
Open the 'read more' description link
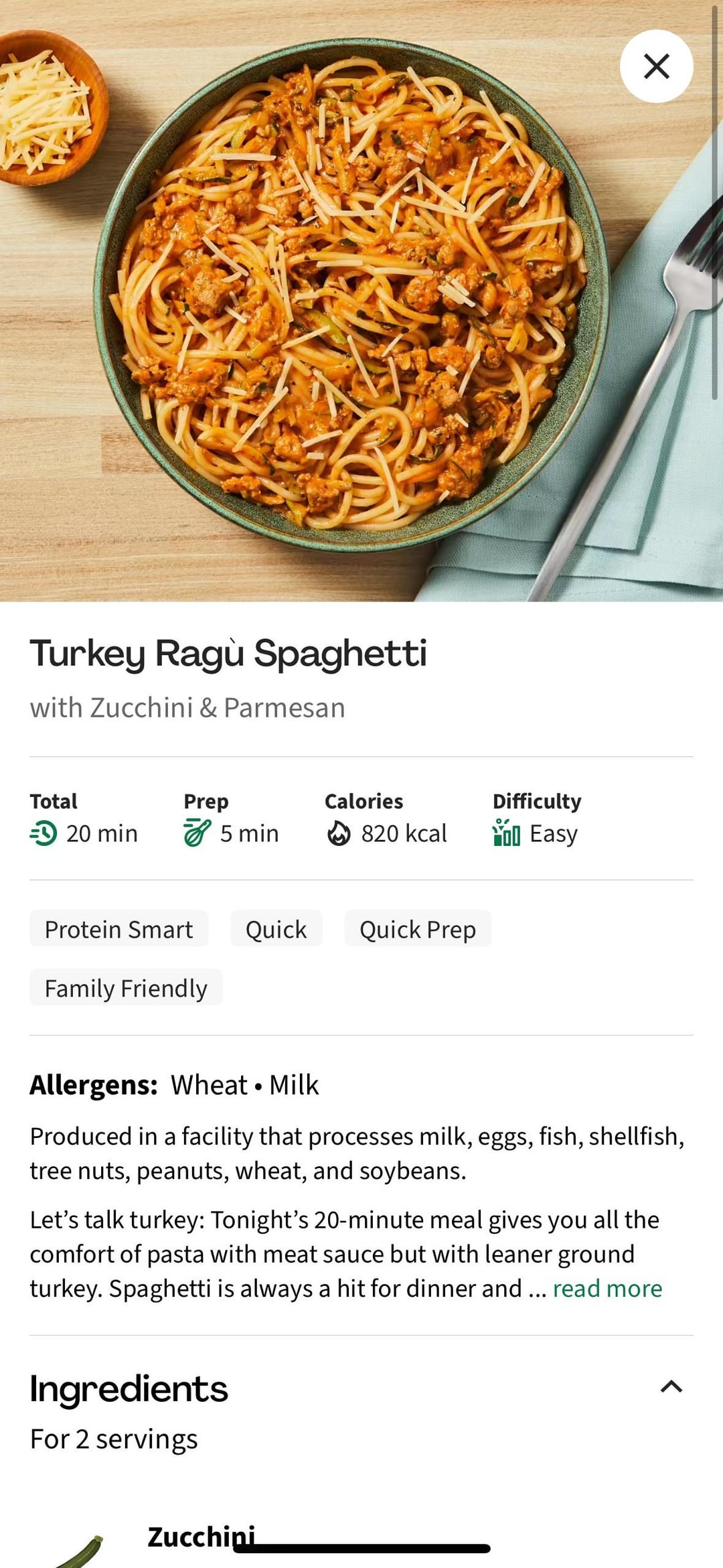click(x=607, y=1289)
